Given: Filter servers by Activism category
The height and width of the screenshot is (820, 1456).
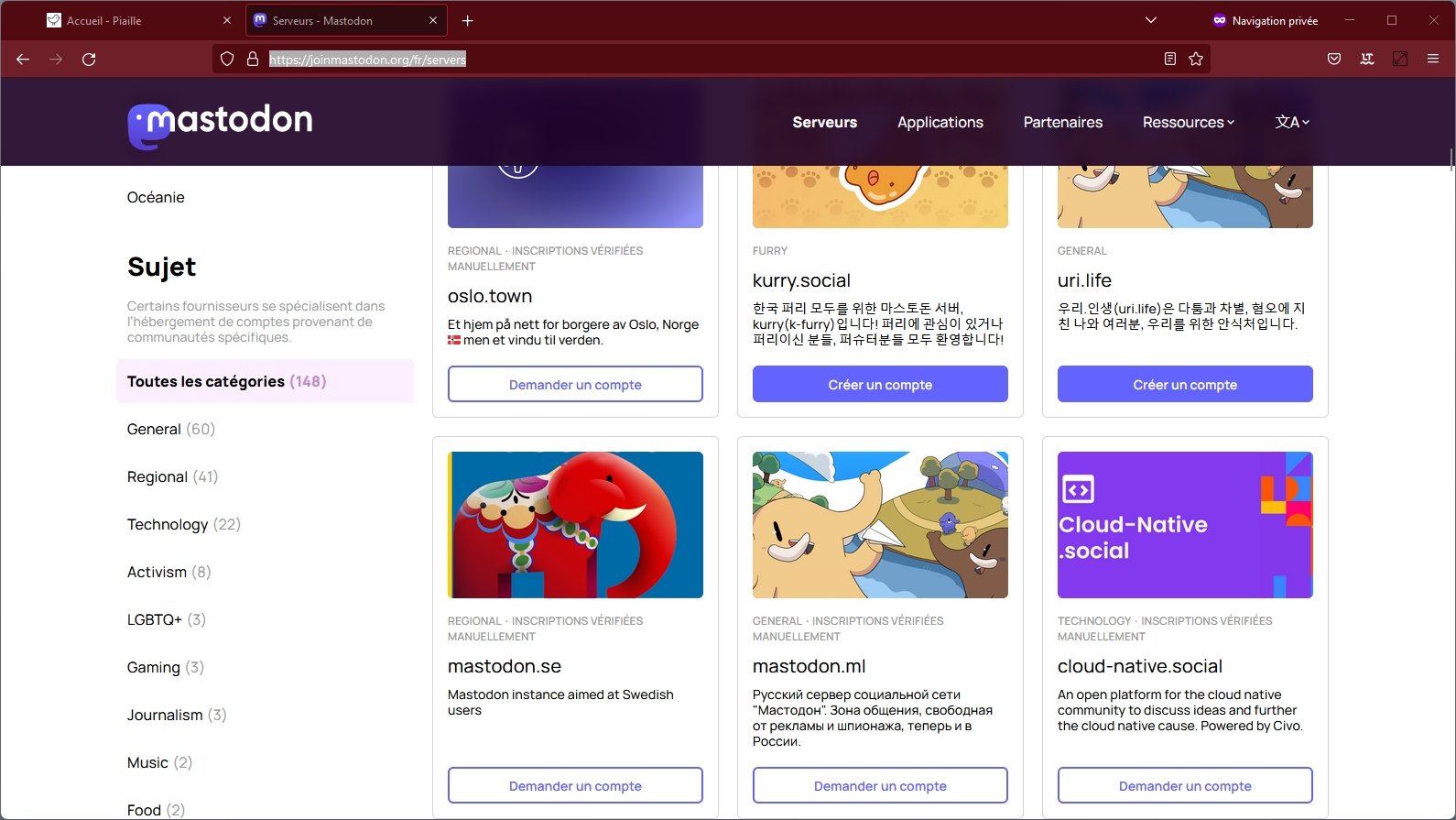Looking at the screenshot, I should (x=169, y=572).
